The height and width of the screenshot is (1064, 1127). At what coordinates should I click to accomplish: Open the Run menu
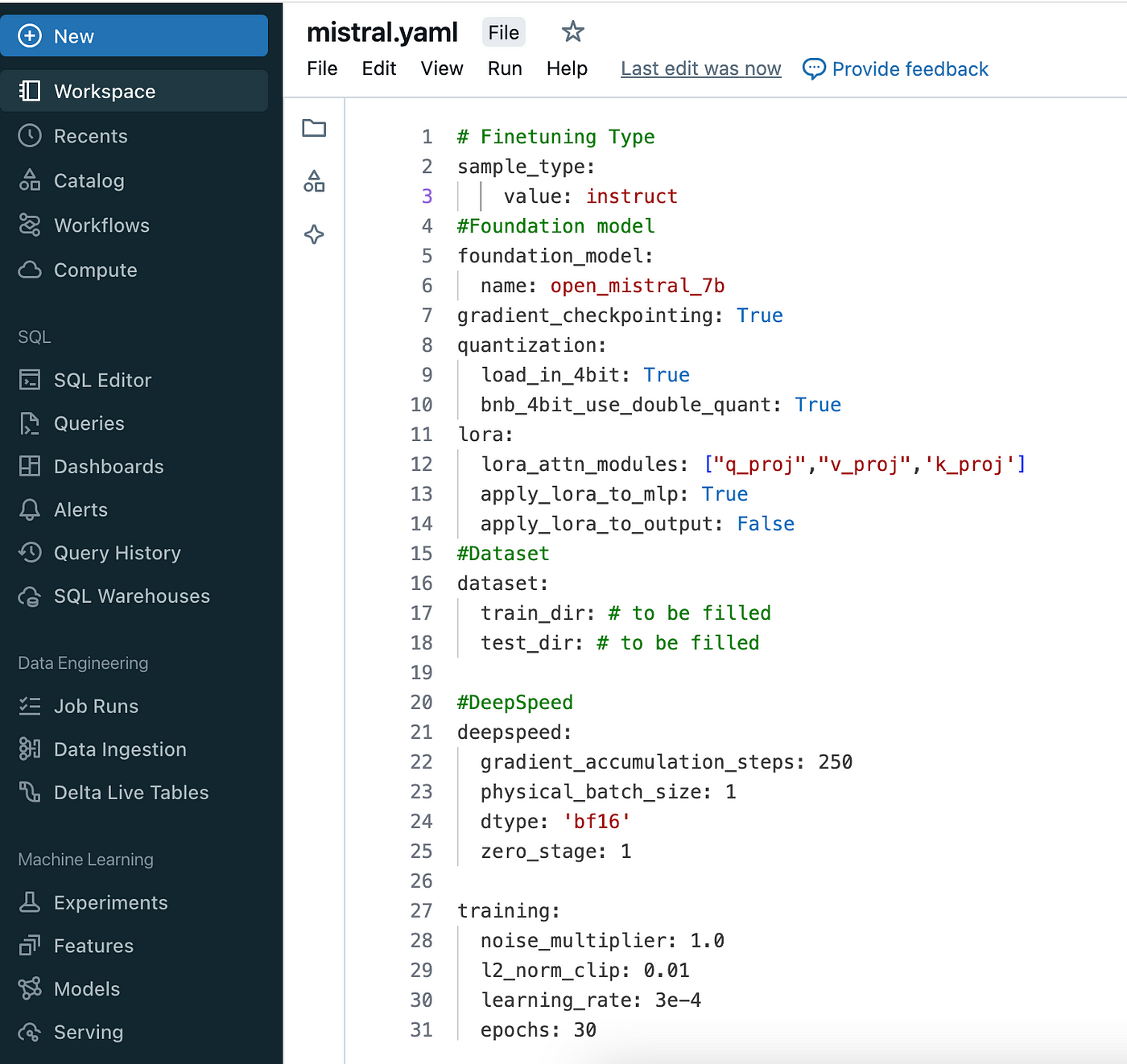[x=505, y=69]
